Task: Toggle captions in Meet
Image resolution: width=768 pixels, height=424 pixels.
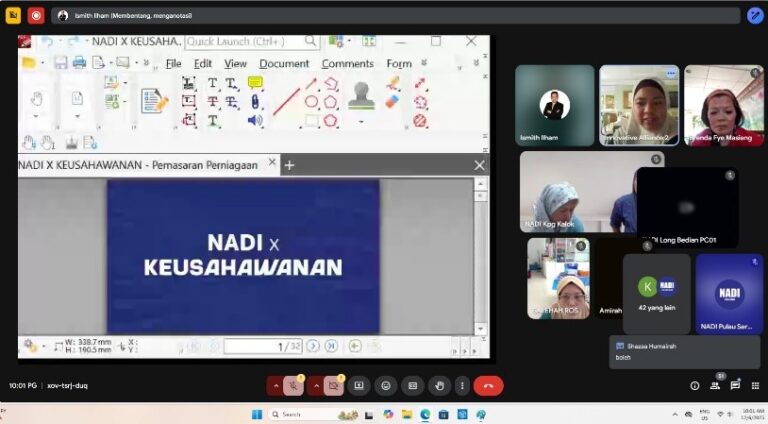Action: pyautogui.click(x=412, y=386)
